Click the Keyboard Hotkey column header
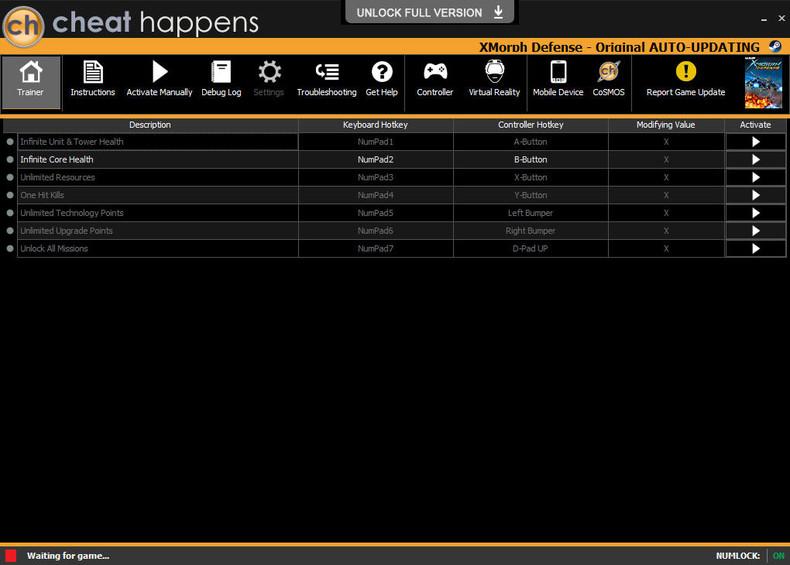This screenshot has width=790, height=565. (375, 125)
